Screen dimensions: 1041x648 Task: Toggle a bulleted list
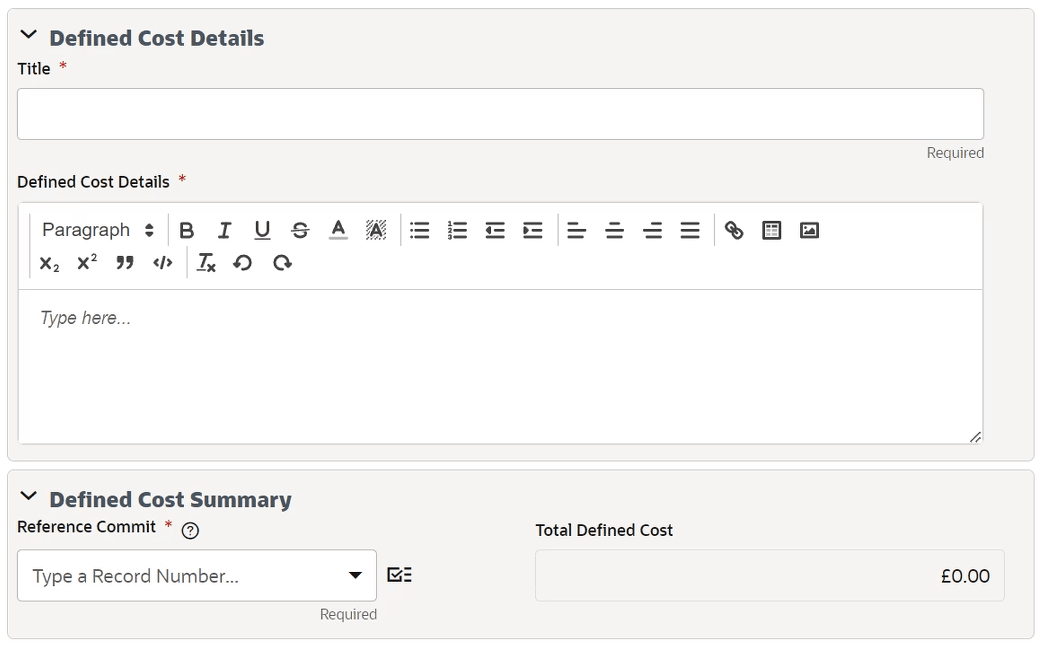click(x=419, y=230)
